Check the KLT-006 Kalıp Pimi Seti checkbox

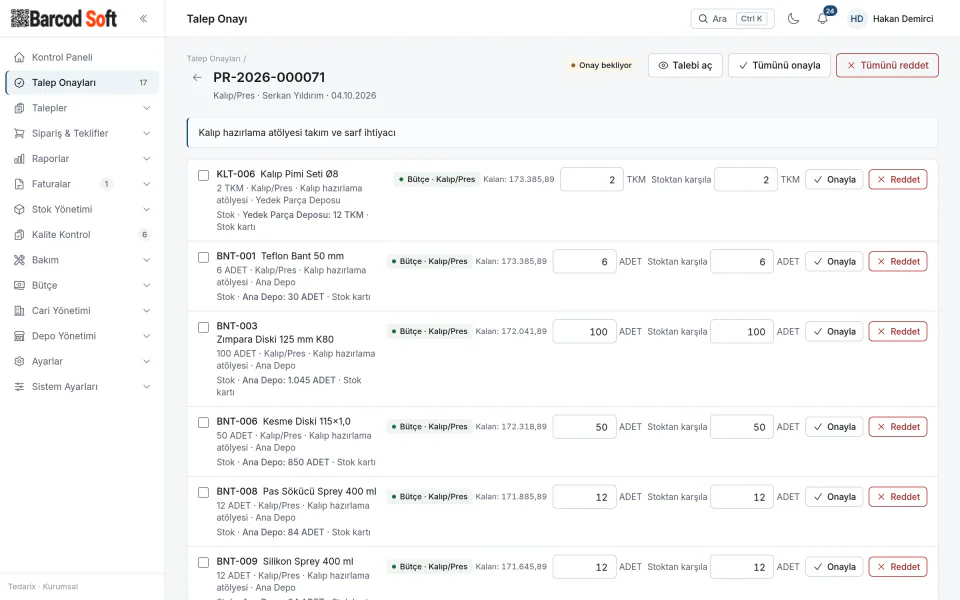pos(203,176)
